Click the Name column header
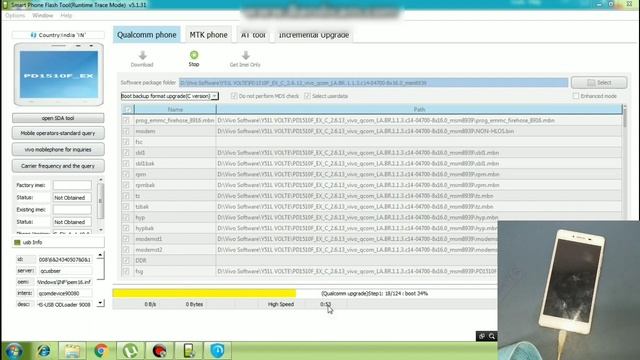 pyautogui.click(x=175, y=109)
